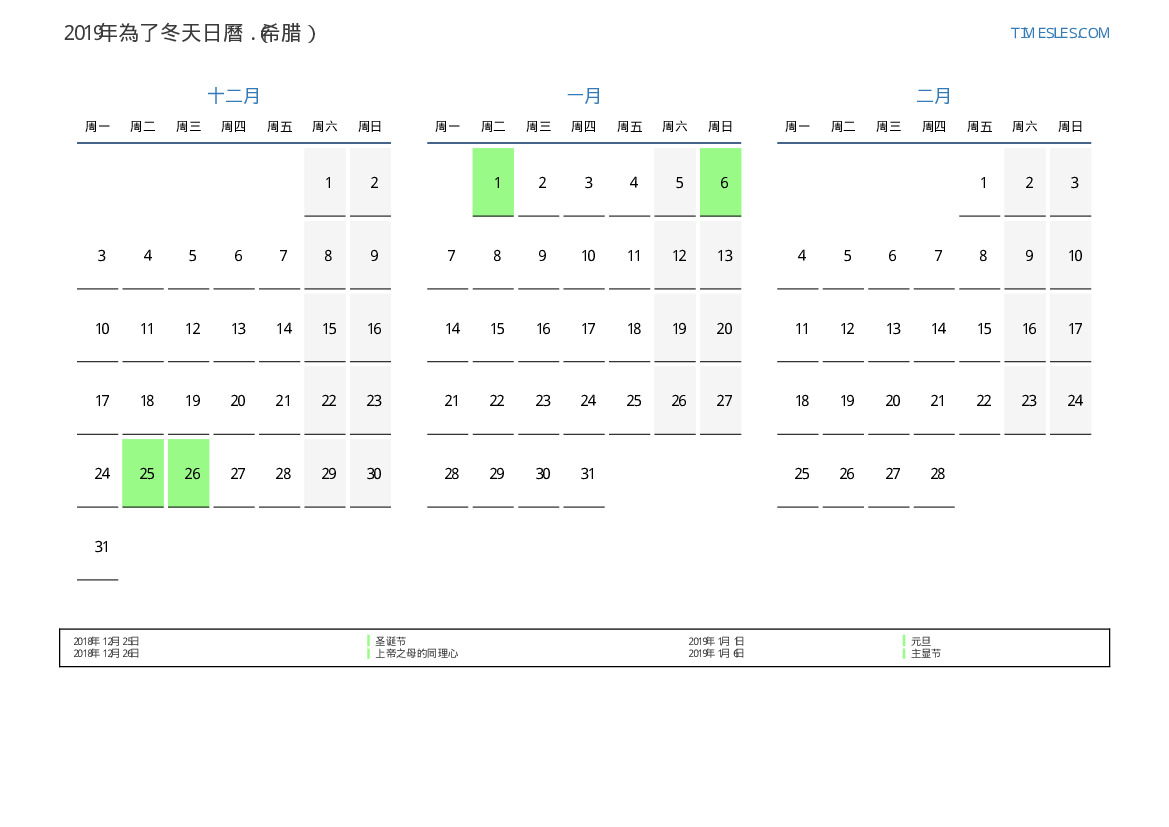
Task: Click the 十二月 month heading
Action: tap(234, 96)
